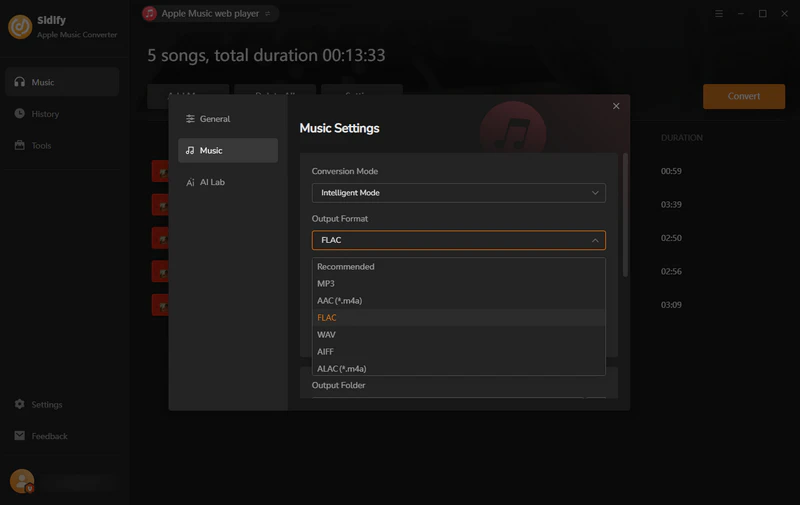Screen dimensions: 800x505
Task: Click the headphones Music icon in sidebar
Action: click(19, 82)
